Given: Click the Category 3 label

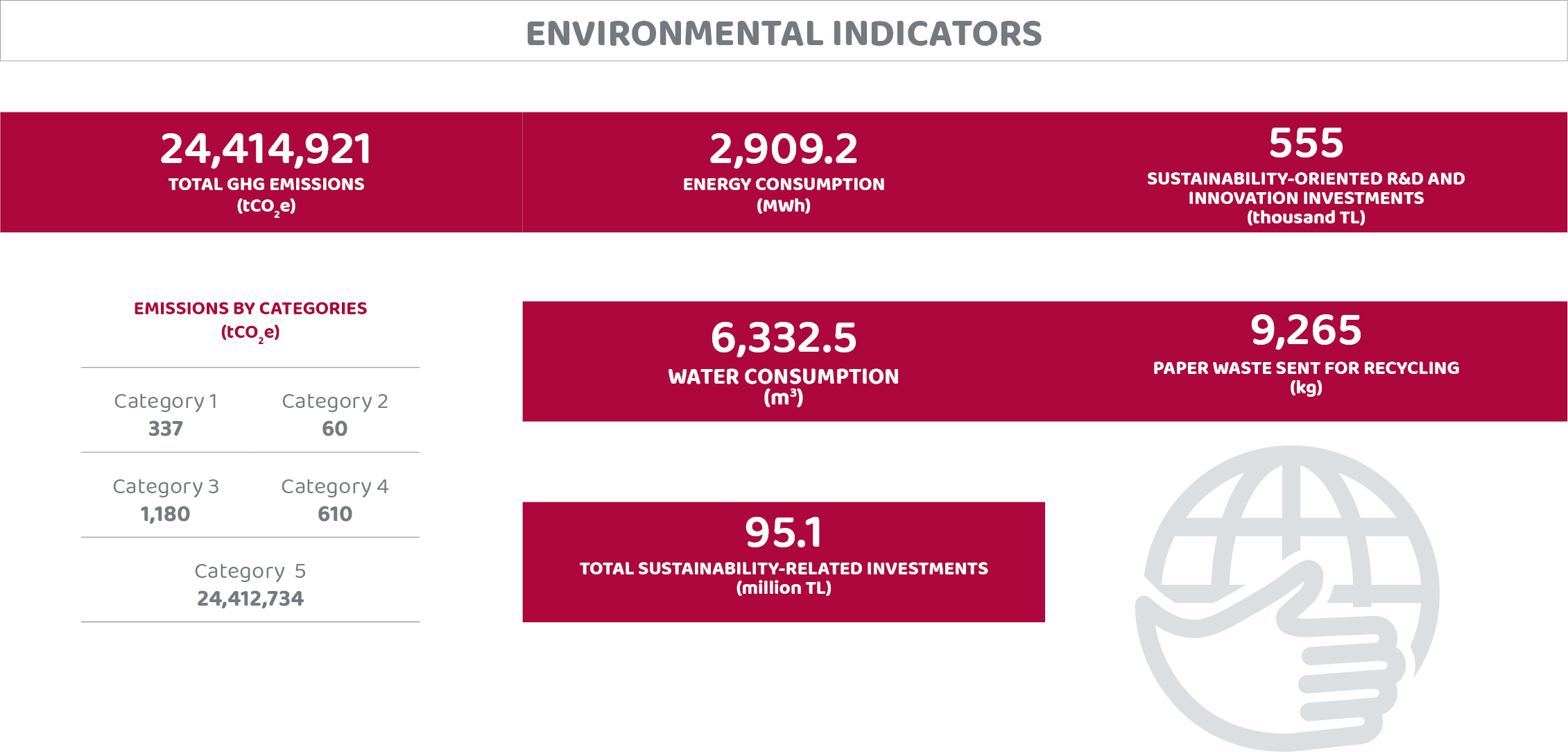Looking at the screenshot, I should 166,486.
